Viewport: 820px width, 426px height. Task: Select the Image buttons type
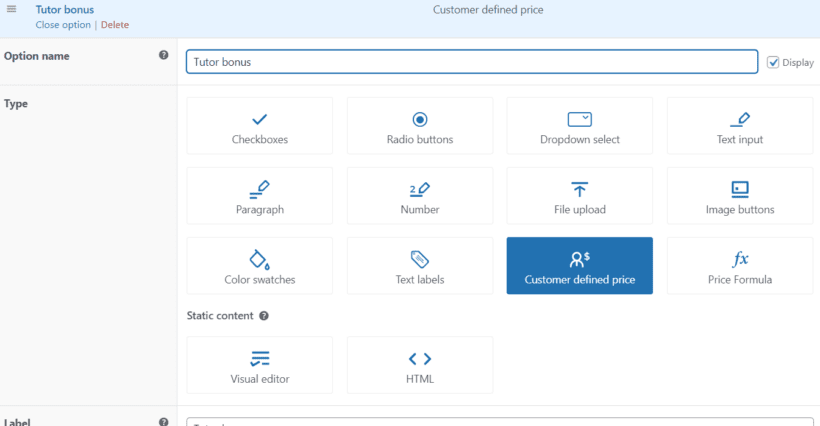(x=739, y=195)
